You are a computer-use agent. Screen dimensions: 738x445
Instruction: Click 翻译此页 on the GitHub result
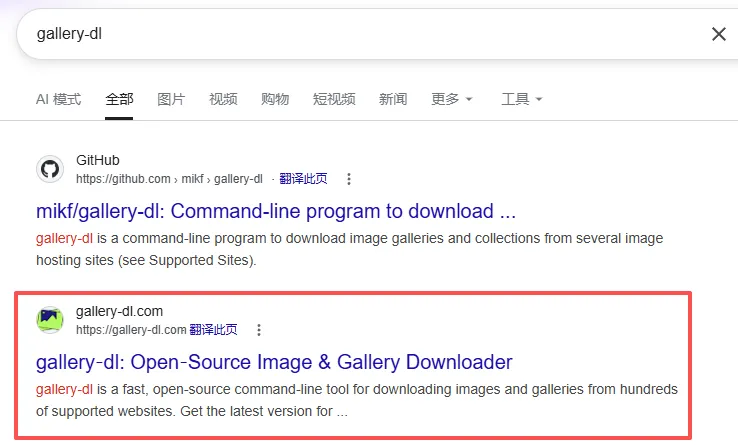click(x=303, y=179)
